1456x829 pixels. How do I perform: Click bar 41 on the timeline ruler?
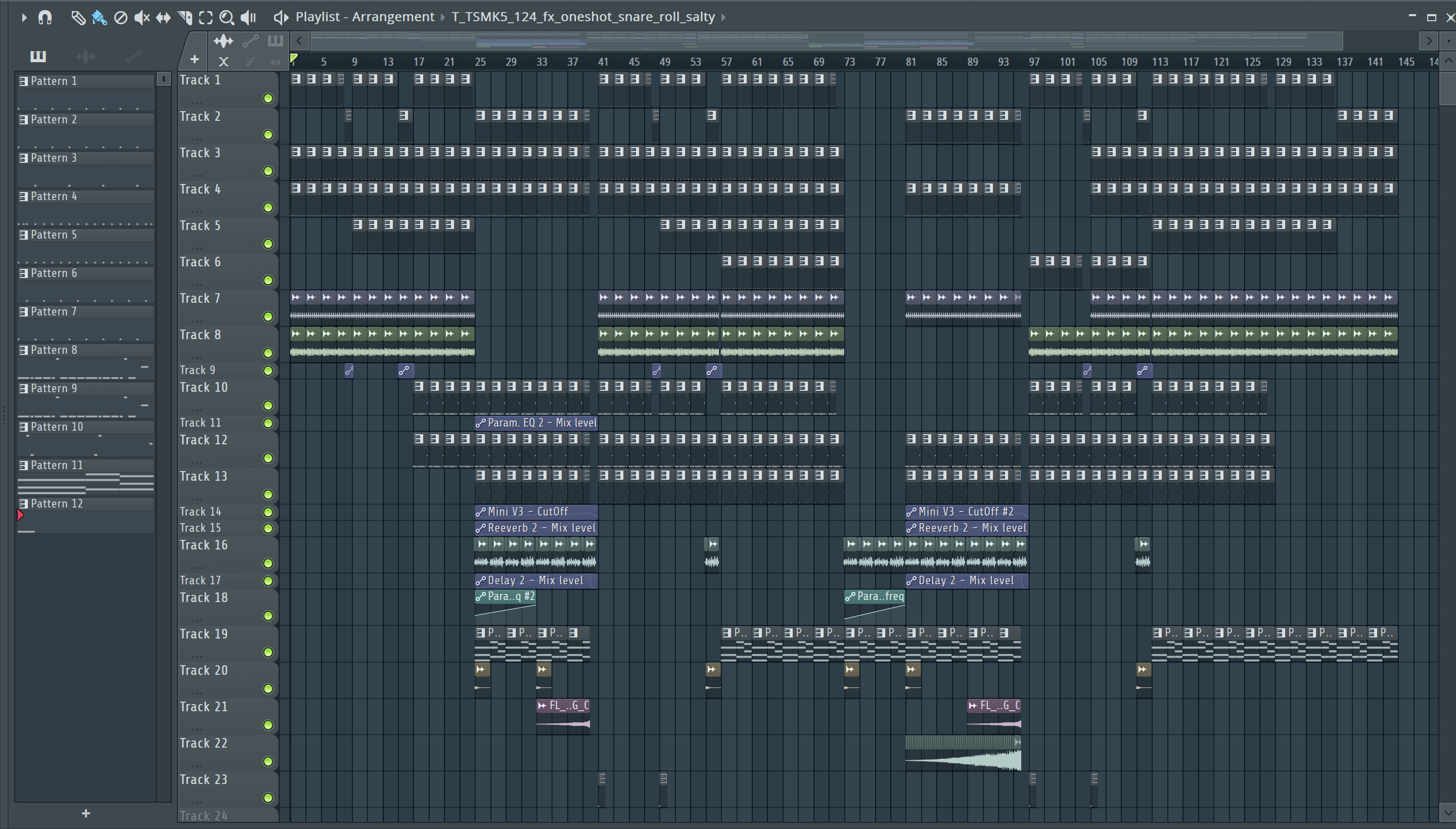point(603,62)
